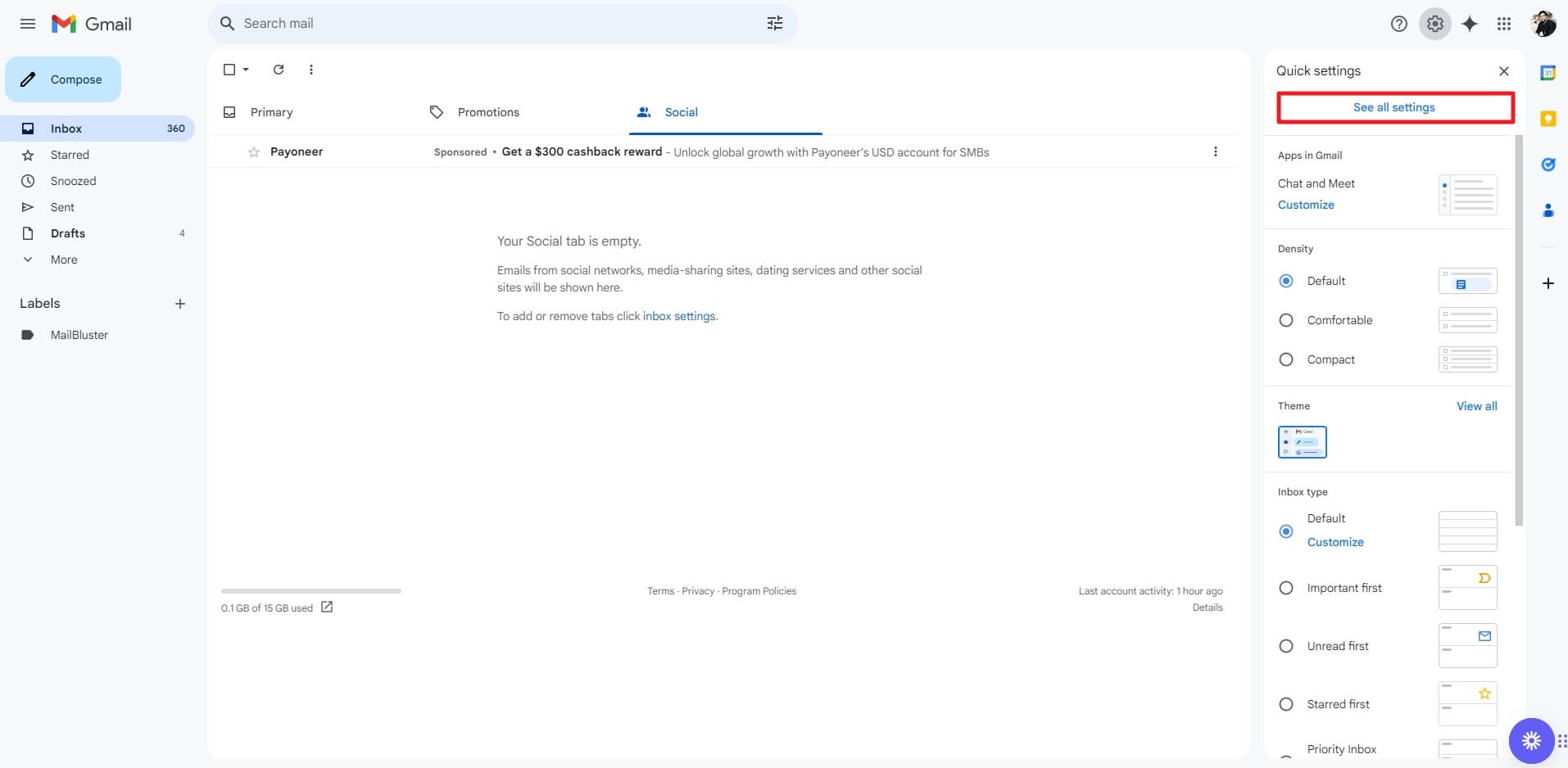Enable the Unread first inbox type
Viewport: 1568px width, 768px height.
click(x=1286, y=645)
